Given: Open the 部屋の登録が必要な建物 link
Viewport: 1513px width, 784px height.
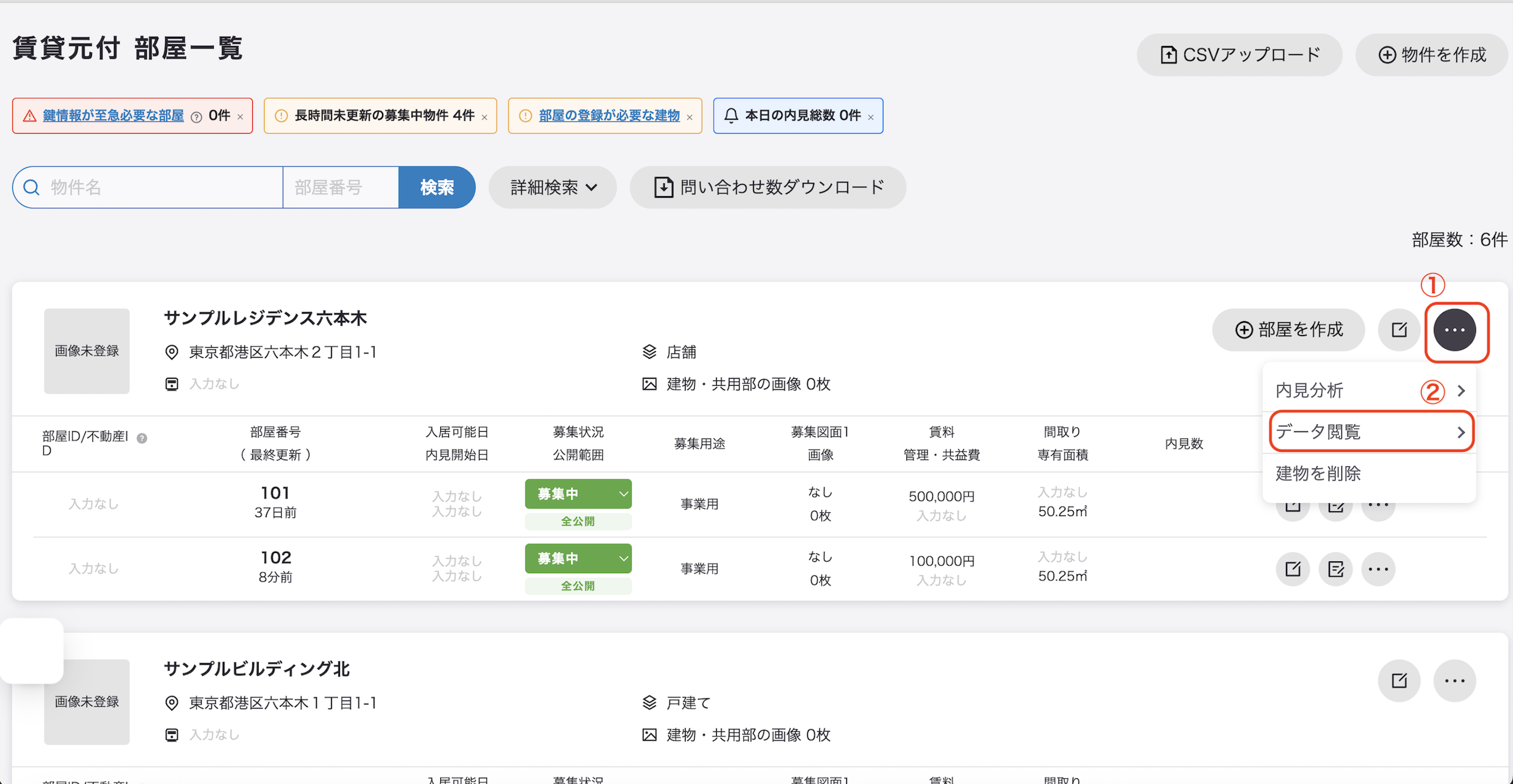Looking at the screenshot, I should pyautogui.click(x=609, y=116).
